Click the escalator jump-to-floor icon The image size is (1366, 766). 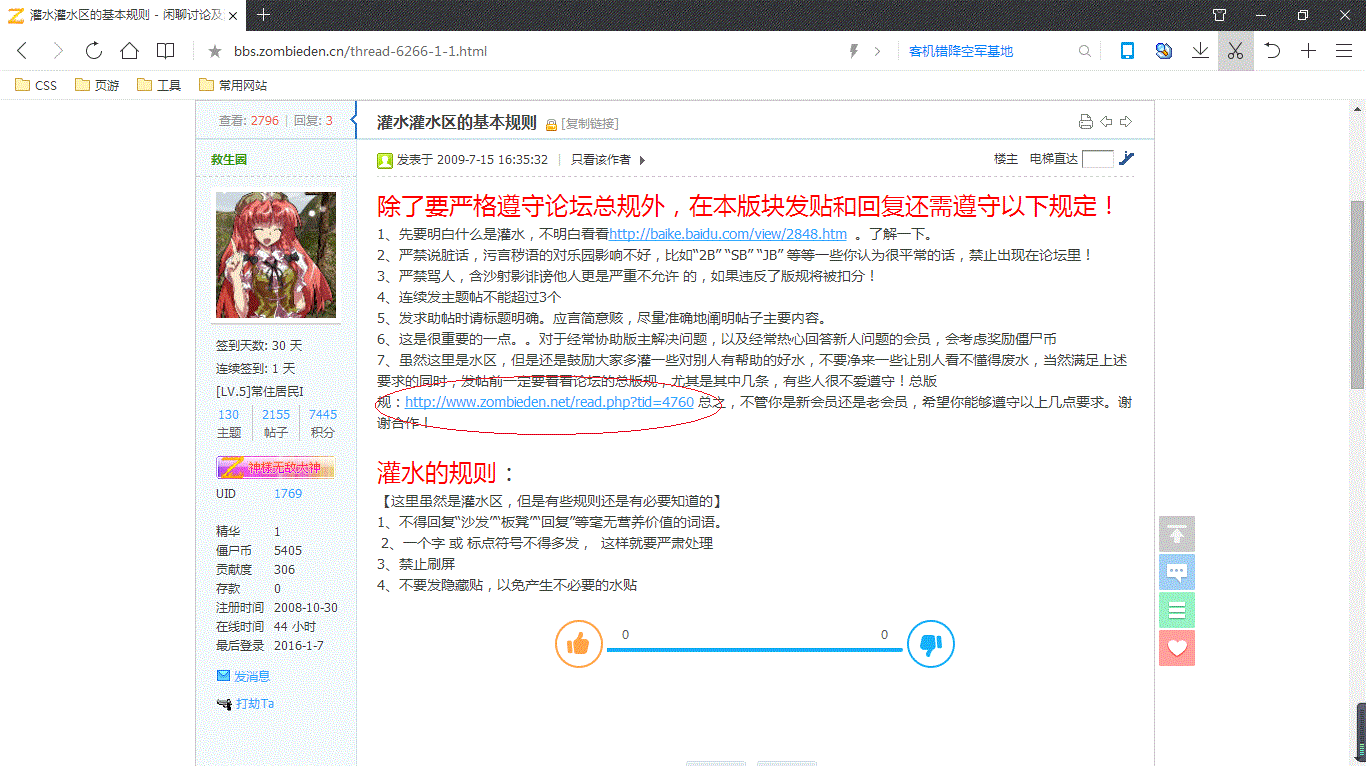coord(1127,158)
